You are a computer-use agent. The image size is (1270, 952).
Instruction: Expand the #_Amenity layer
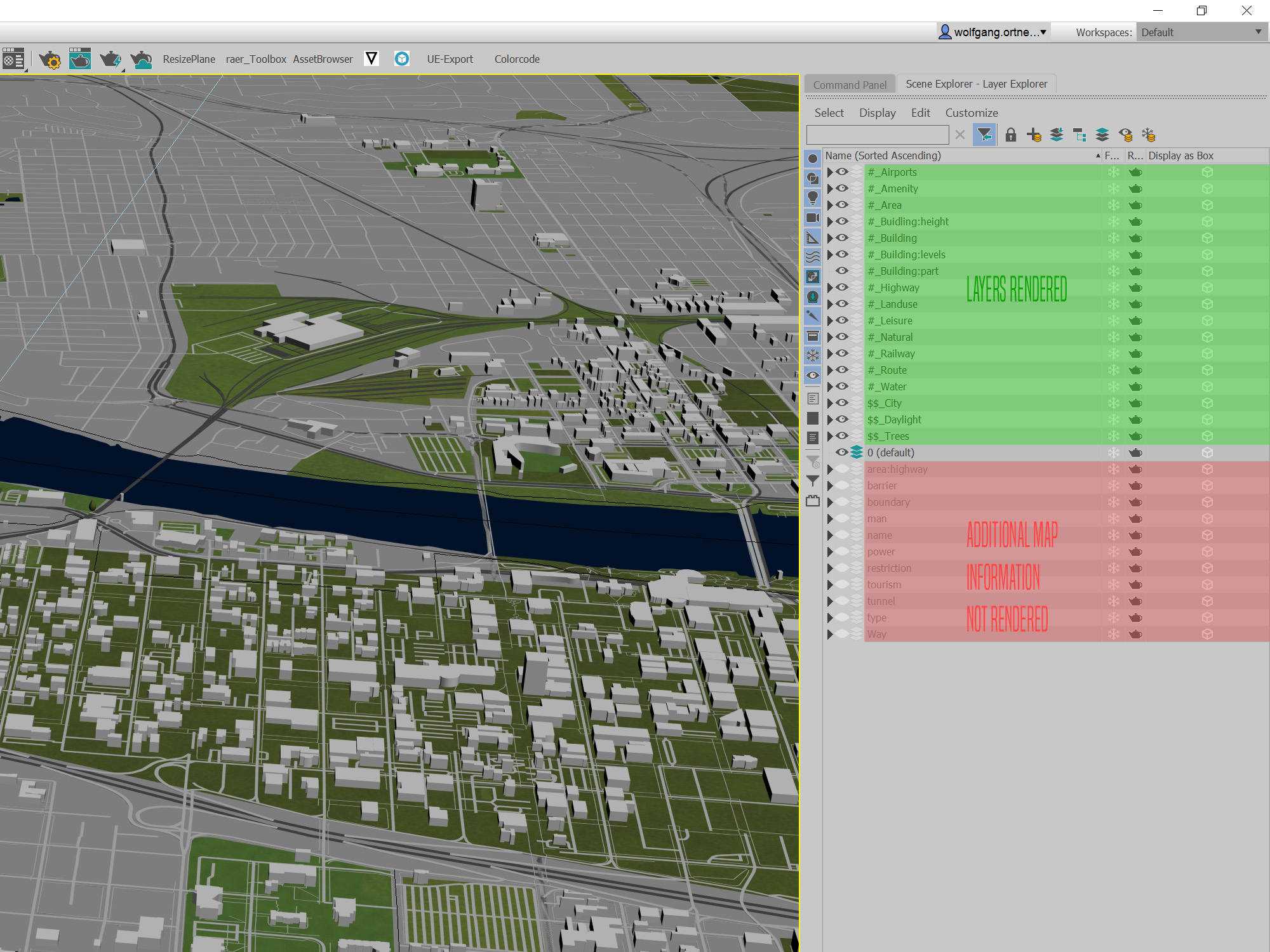coord(829,188)
